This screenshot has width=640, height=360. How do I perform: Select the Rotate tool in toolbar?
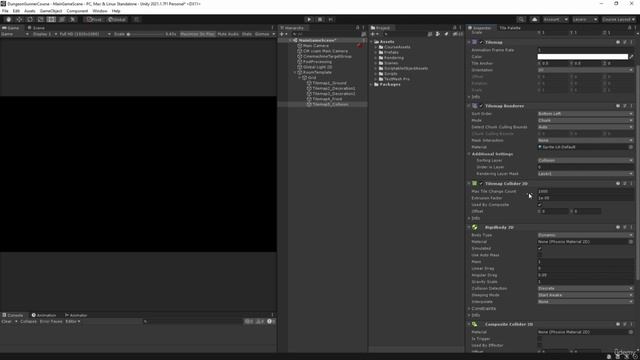[30, 19]
